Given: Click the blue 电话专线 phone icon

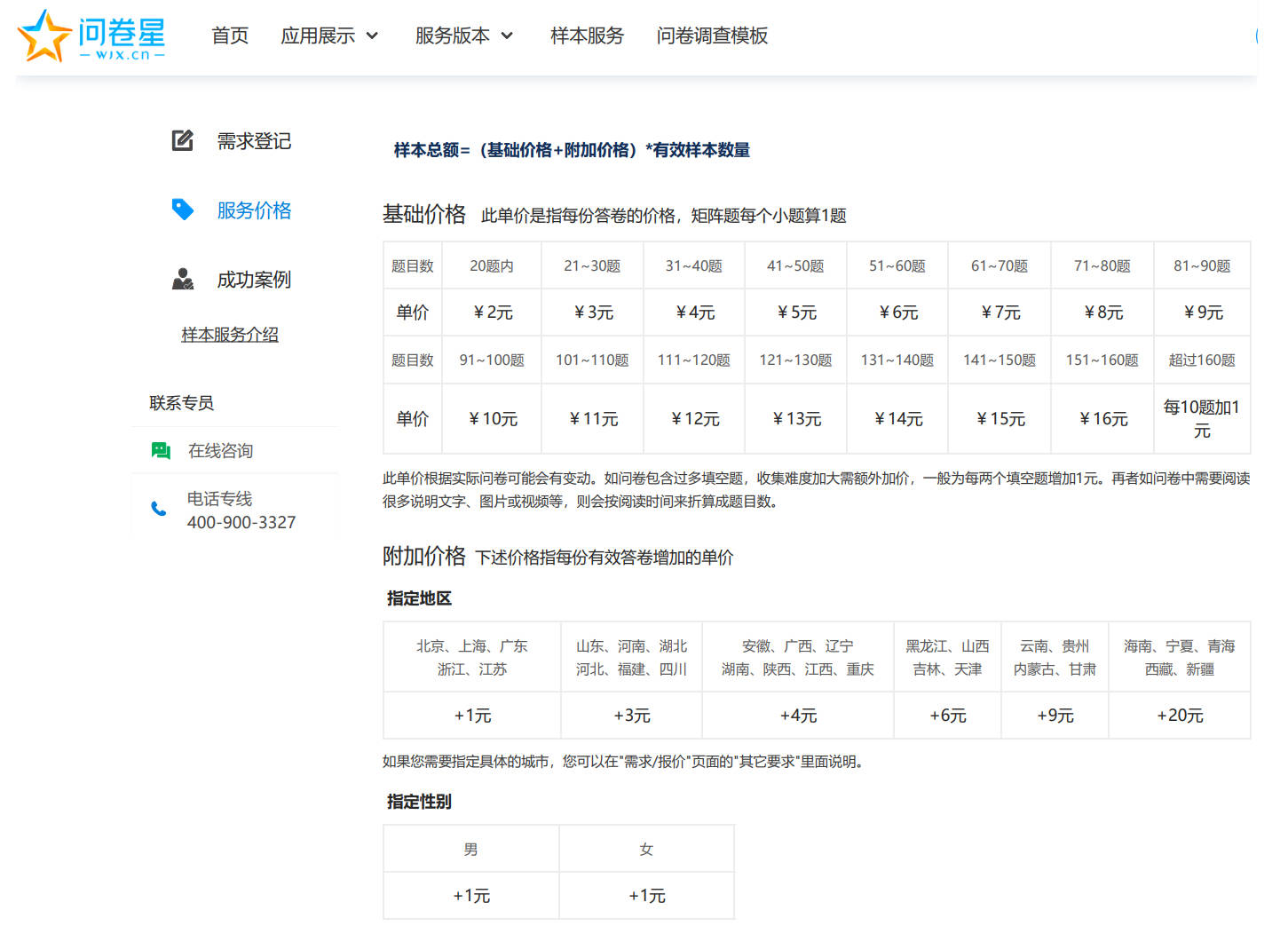Looking at the screenshot, I should [159, 509].
